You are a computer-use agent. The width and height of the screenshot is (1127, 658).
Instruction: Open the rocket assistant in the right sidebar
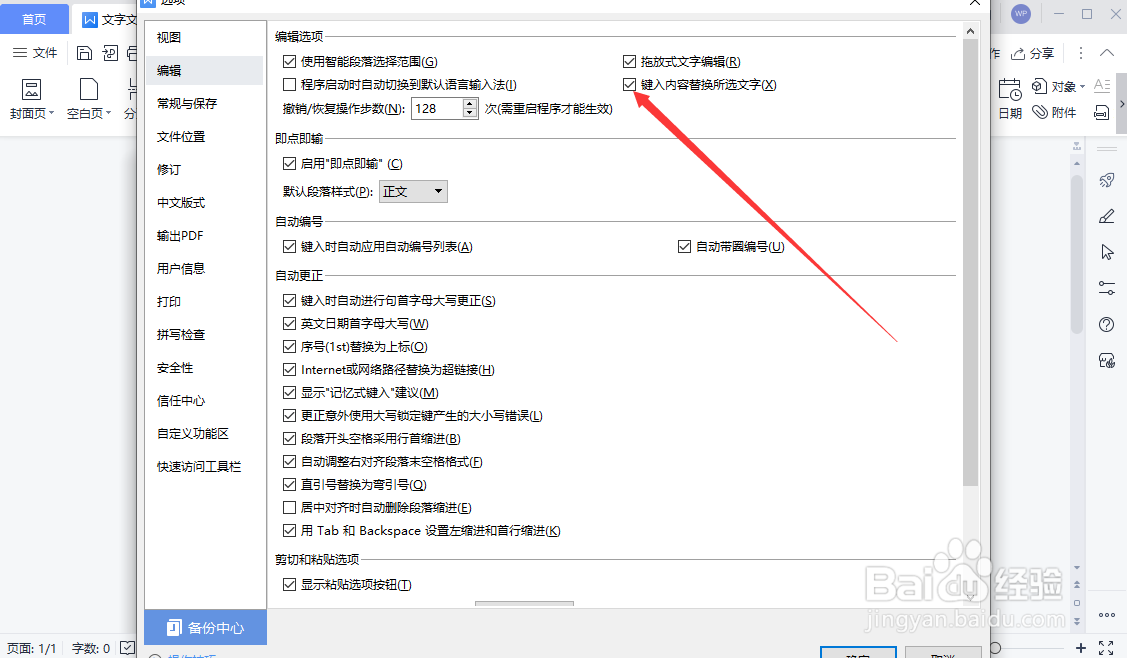[1106, 179]
